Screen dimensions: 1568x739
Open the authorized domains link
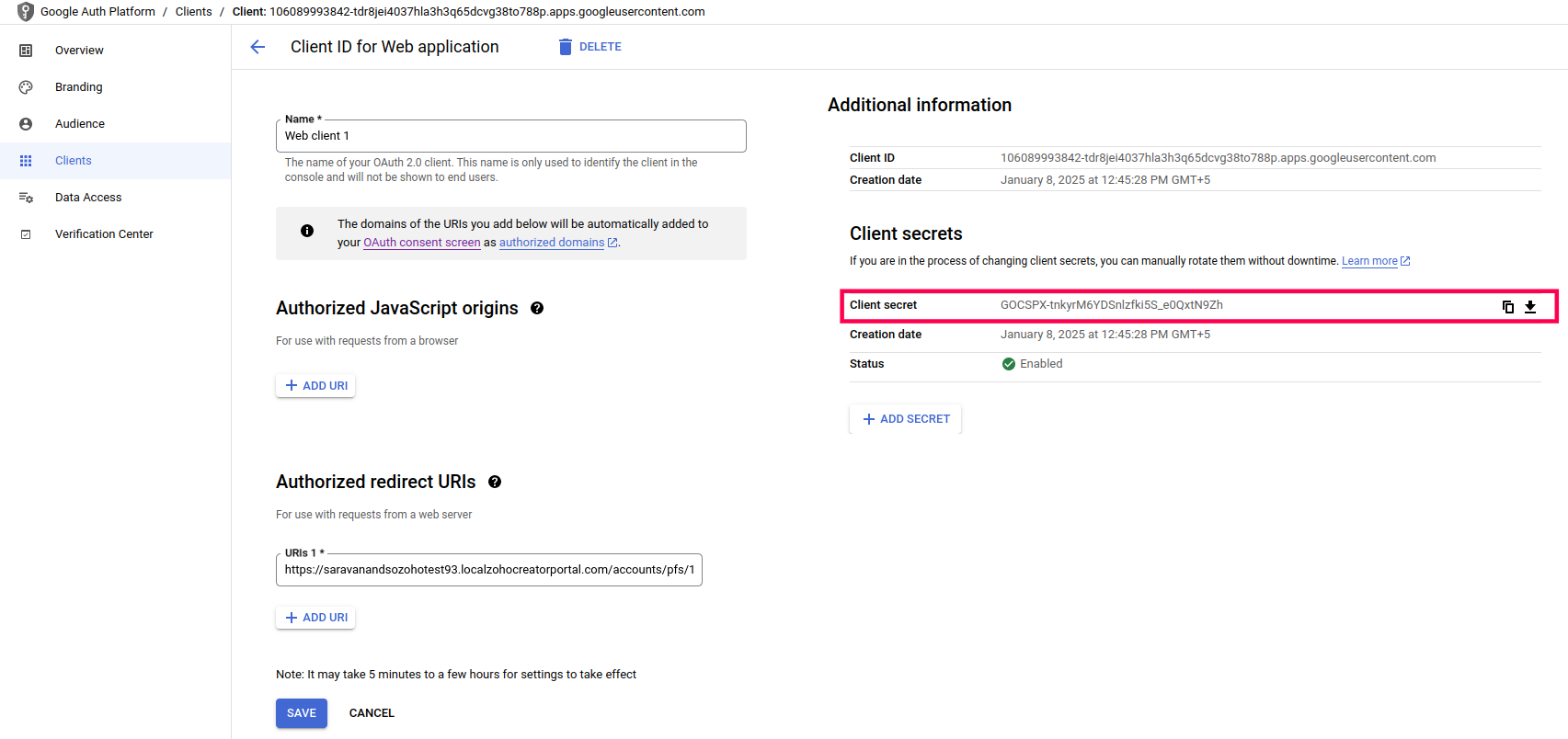pyautogui.click(x=552, y=243)
